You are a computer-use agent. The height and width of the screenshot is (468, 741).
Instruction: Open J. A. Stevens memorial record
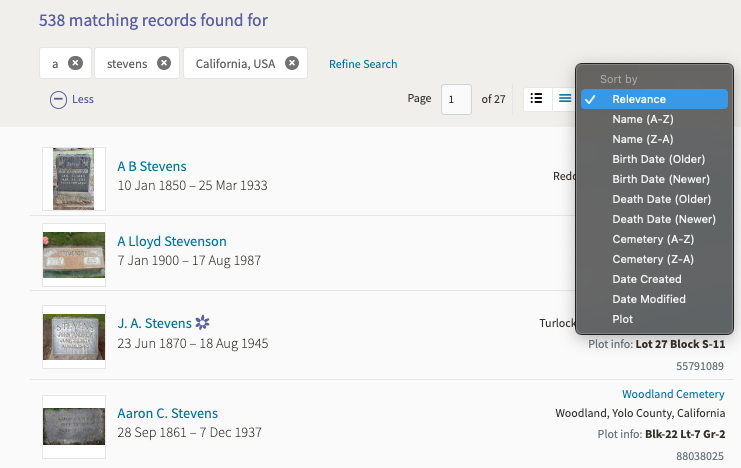pyautogui.click(x=155, y=323)
